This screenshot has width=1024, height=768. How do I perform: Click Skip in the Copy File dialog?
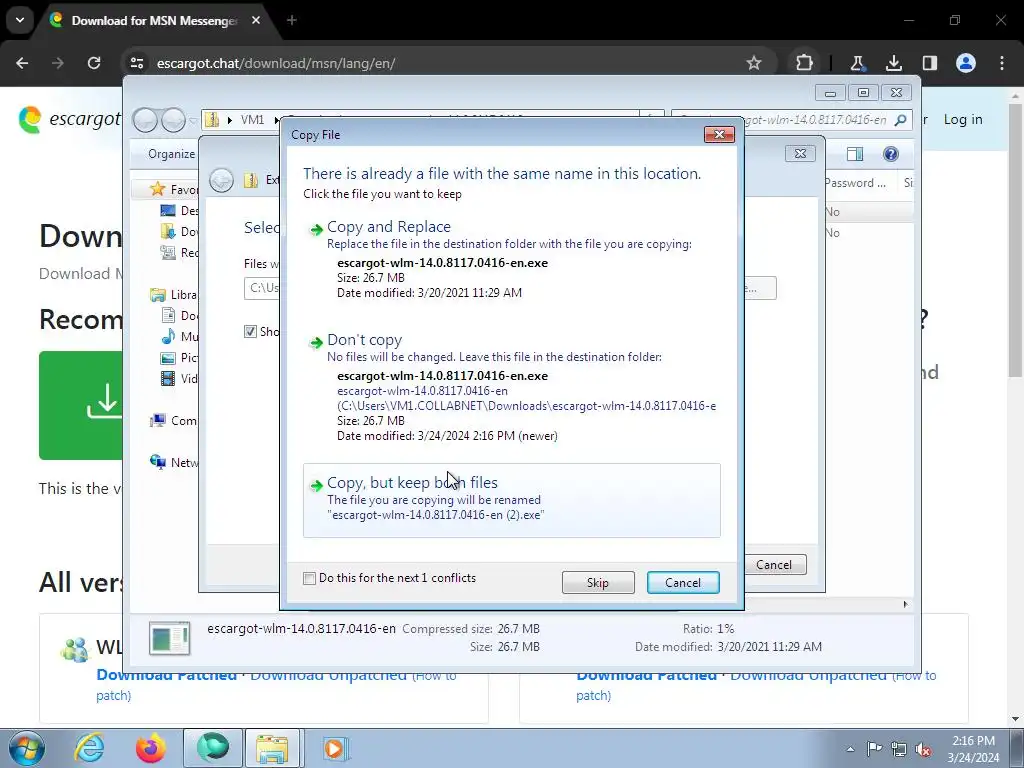pos(598,583)
